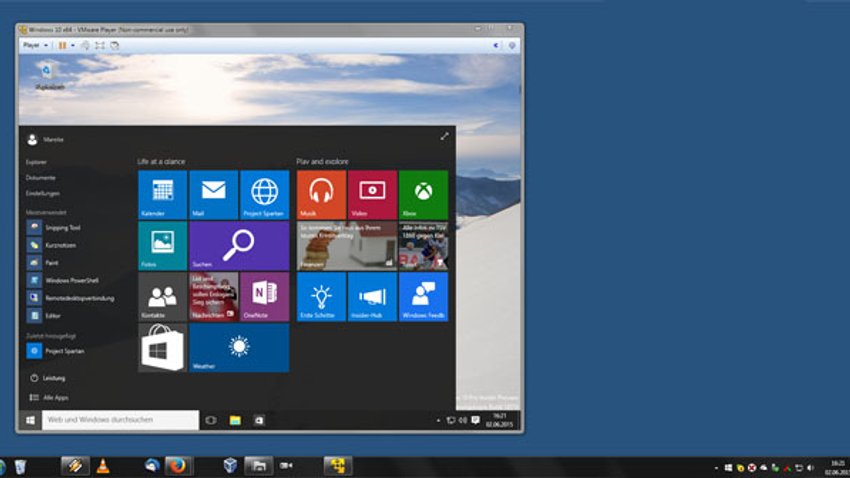Click the Windows 10 Start button
Viewport: 850px width, 478px height.
(30, 420)
